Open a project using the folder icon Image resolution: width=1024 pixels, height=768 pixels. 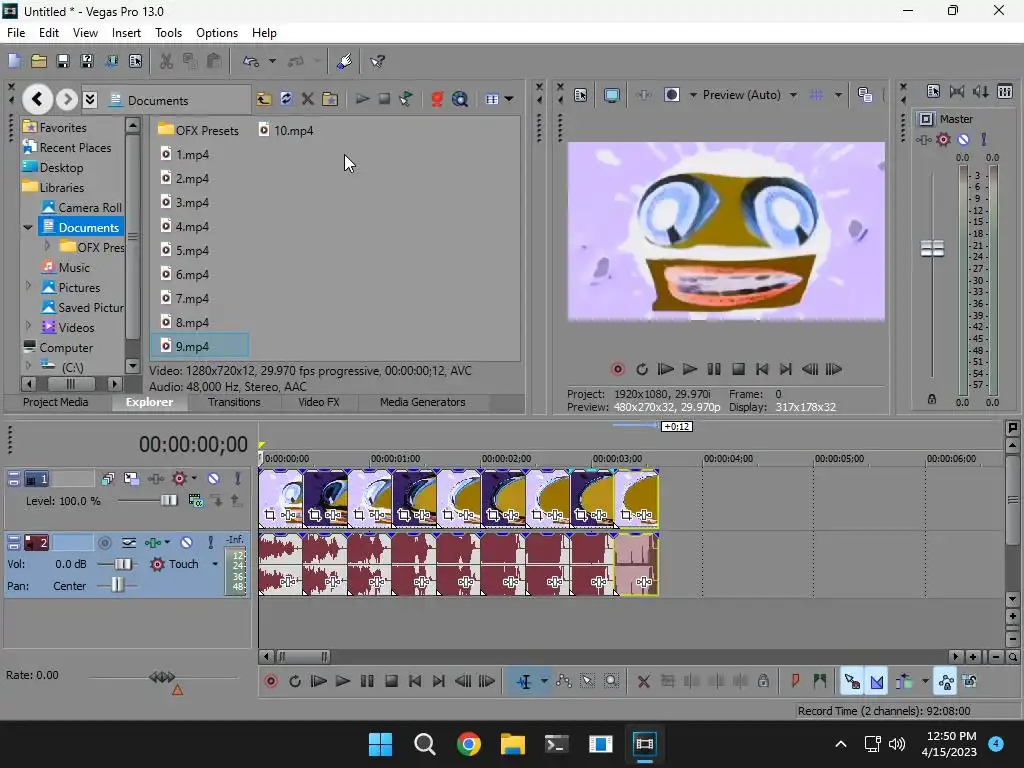pos(39,61)
